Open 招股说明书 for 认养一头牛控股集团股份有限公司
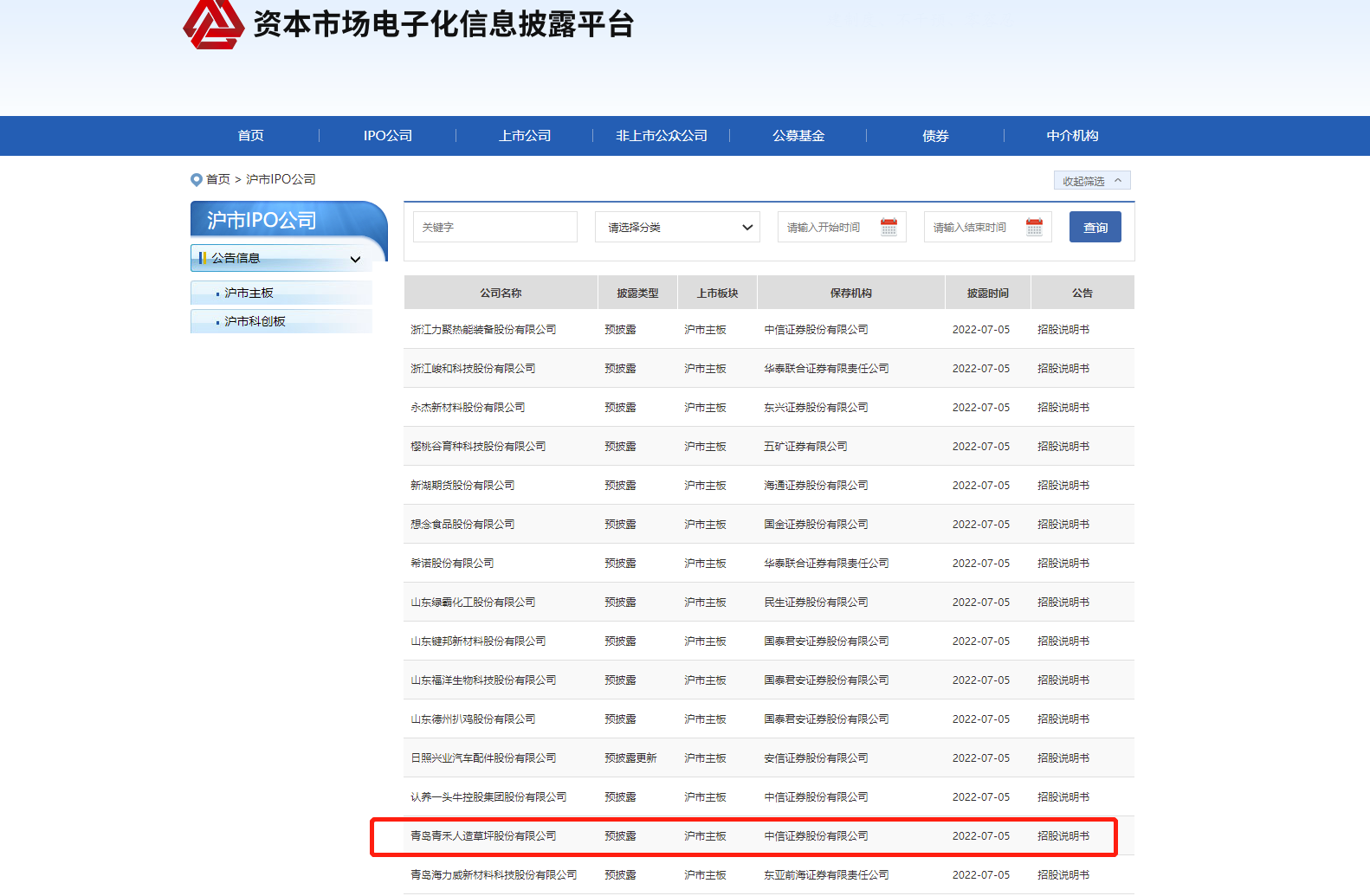The width and height of the screenshot is (1370, 896). [1063, 797]
